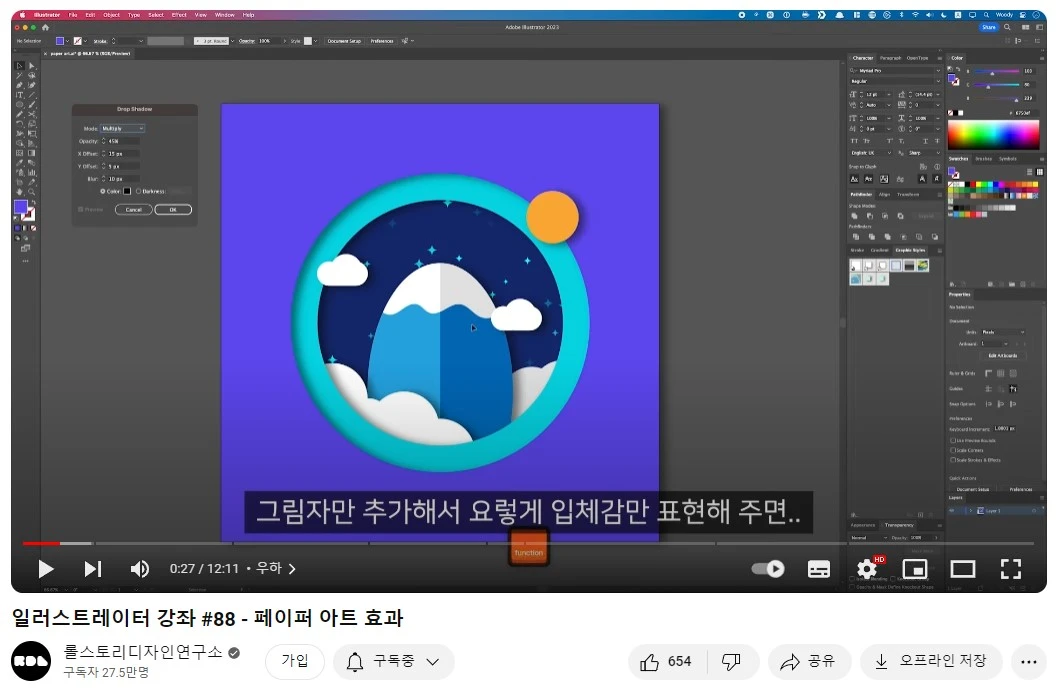Switch to the Brushes tab
Screen dimensions: 1062x690
click(982, 159)
